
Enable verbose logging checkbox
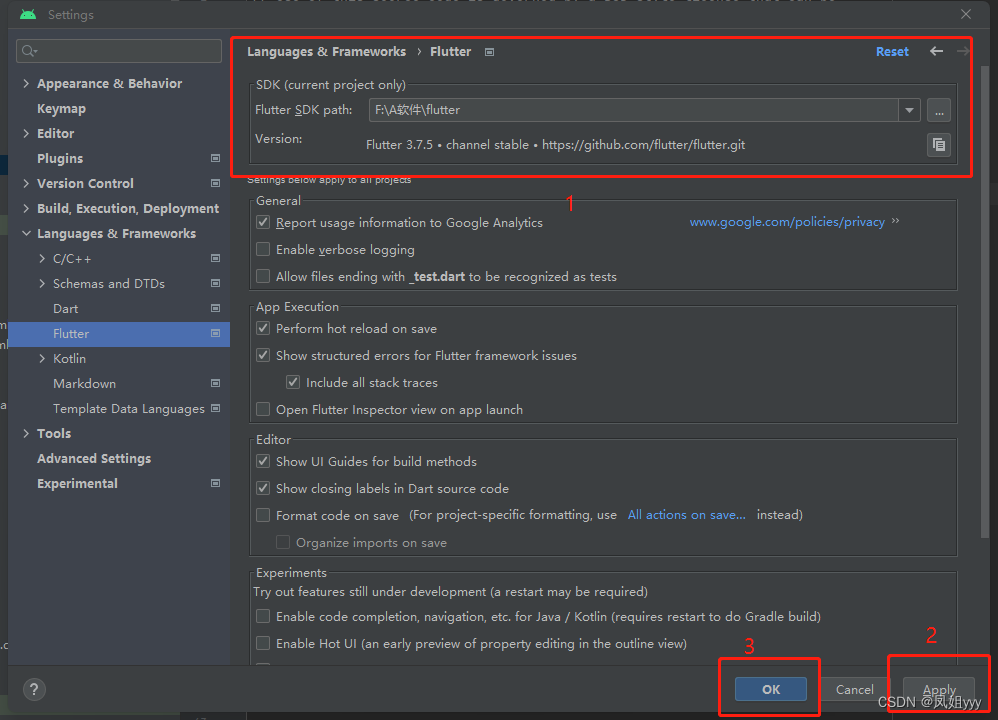click(x=263, y=249)
